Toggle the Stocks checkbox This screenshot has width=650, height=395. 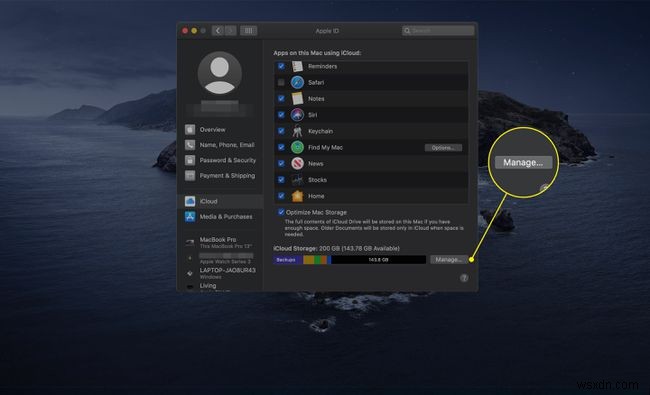coord(281,179)
